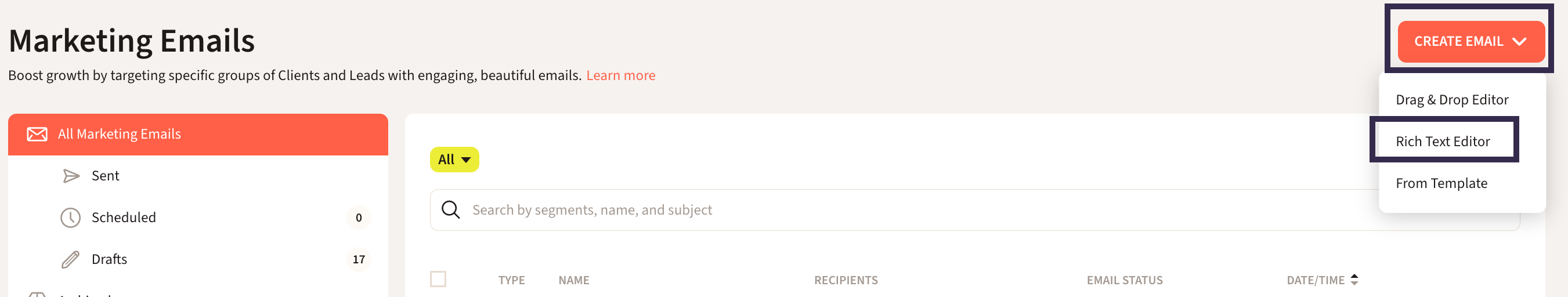Image resolution: width=1568 pixels, height=297 pixels.
Task: Click the pencil Drafts icon
Action: coord(71,260)
